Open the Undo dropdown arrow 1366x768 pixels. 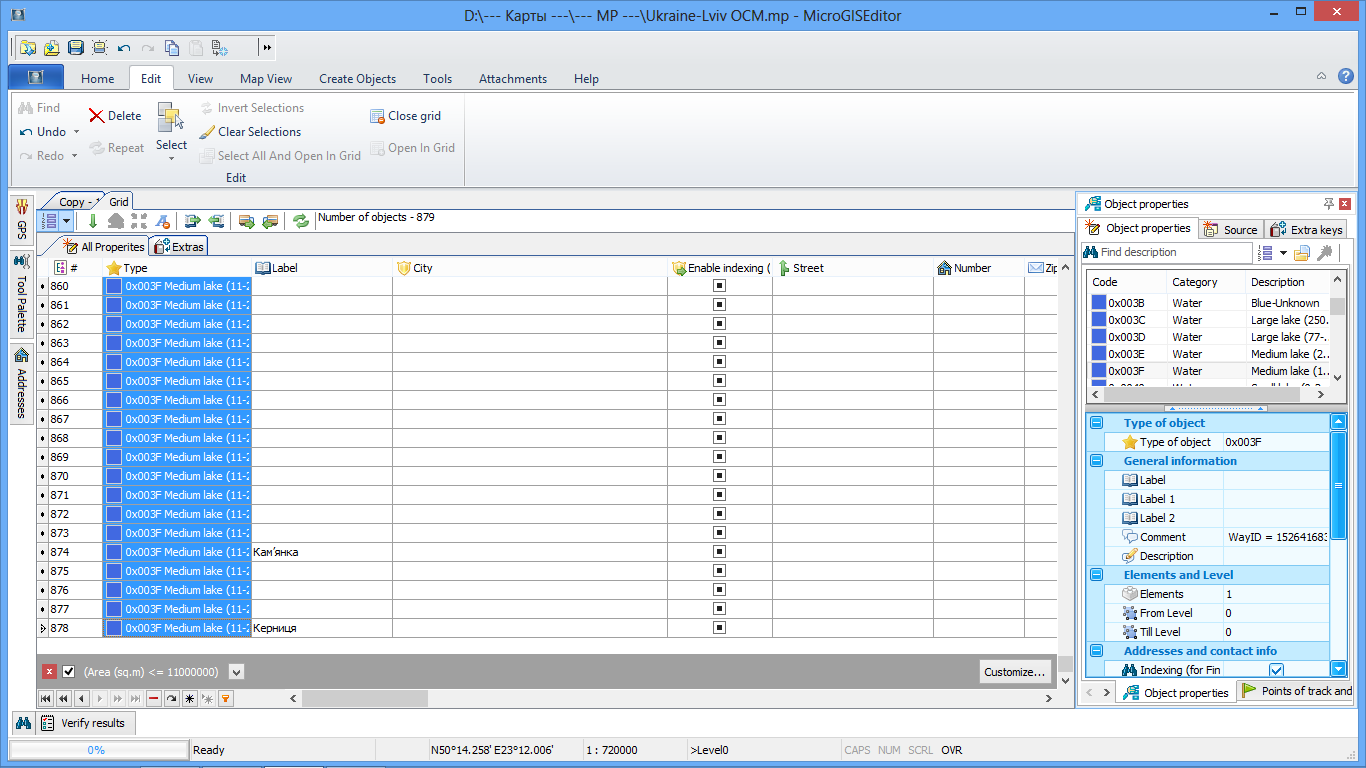77,132
